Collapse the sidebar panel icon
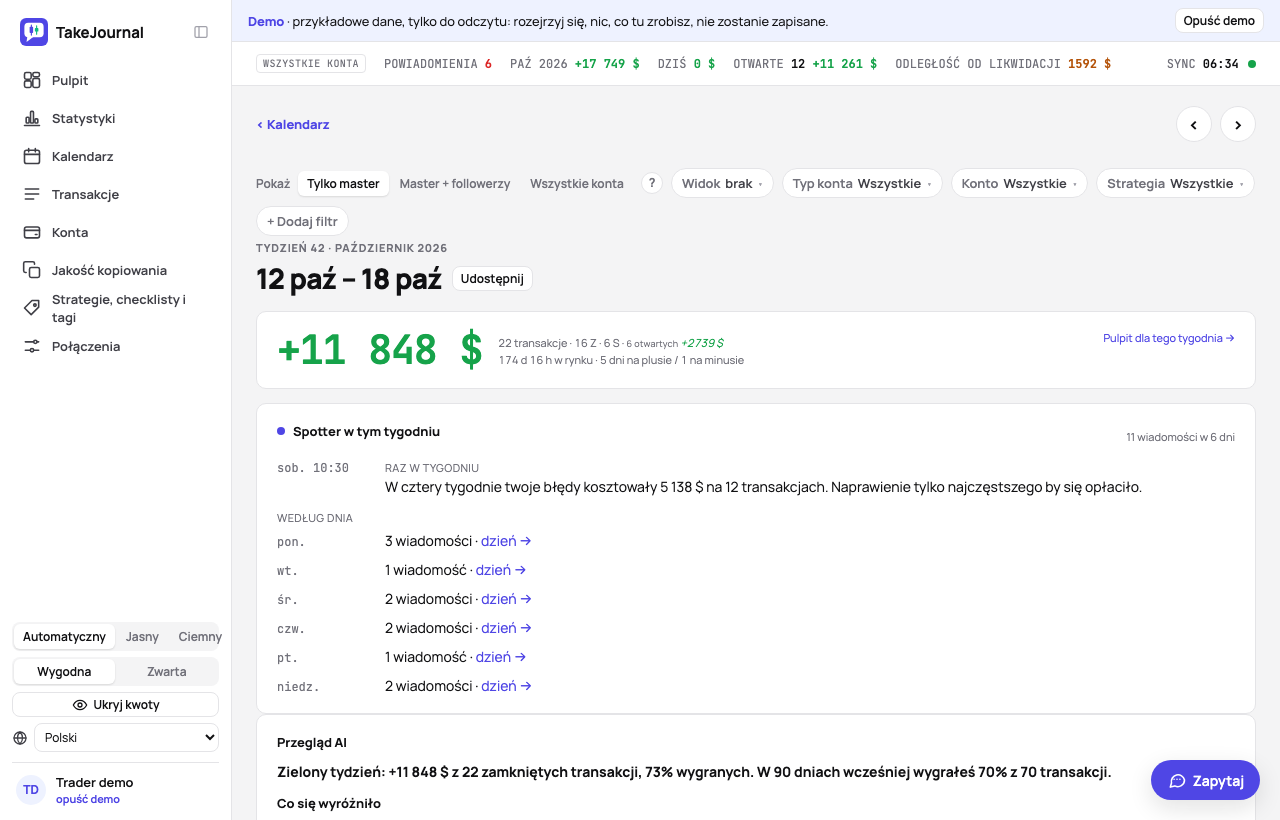The height and width of the screenshot is (820, 1280). click(x=201, y=32)
